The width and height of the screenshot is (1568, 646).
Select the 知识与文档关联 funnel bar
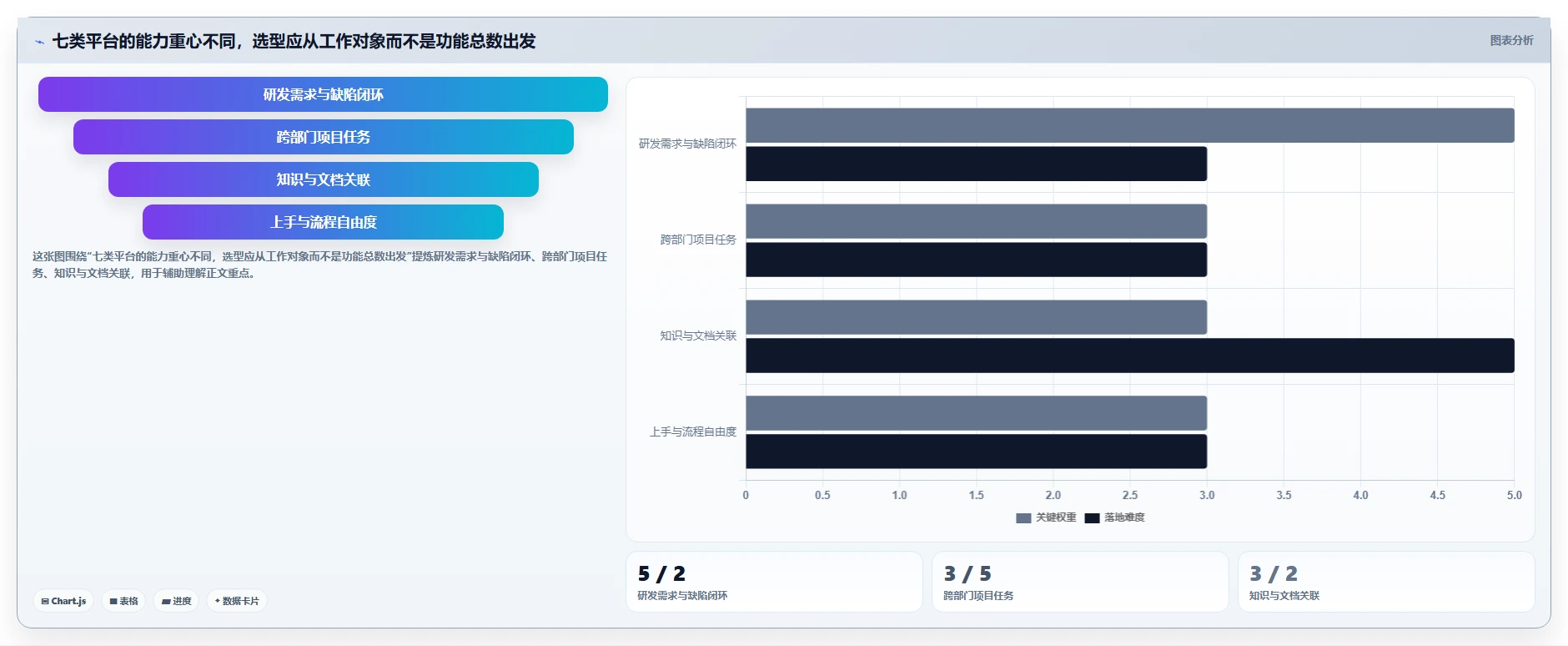(323, 179)
